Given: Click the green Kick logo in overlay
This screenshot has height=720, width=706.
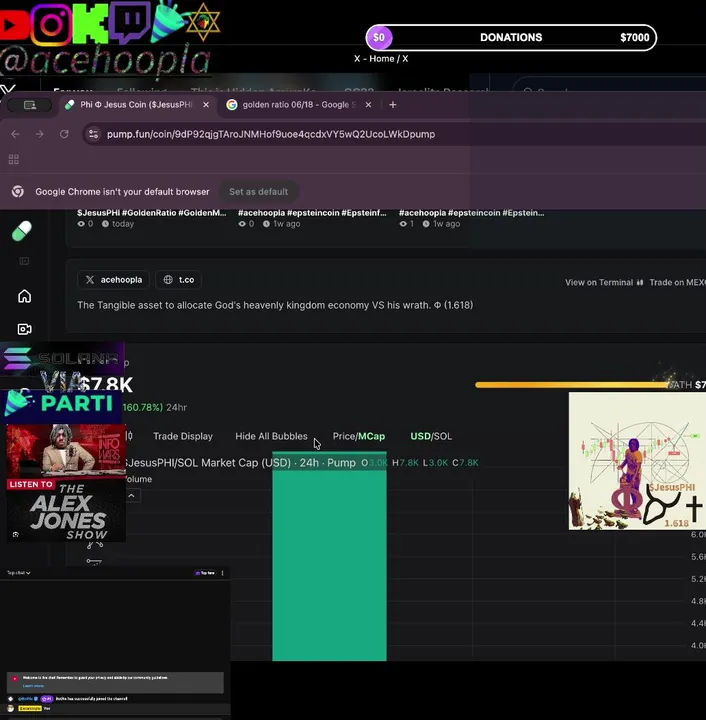Looking at the screenshot, I should pyautogui.click(x=90, y=23).
